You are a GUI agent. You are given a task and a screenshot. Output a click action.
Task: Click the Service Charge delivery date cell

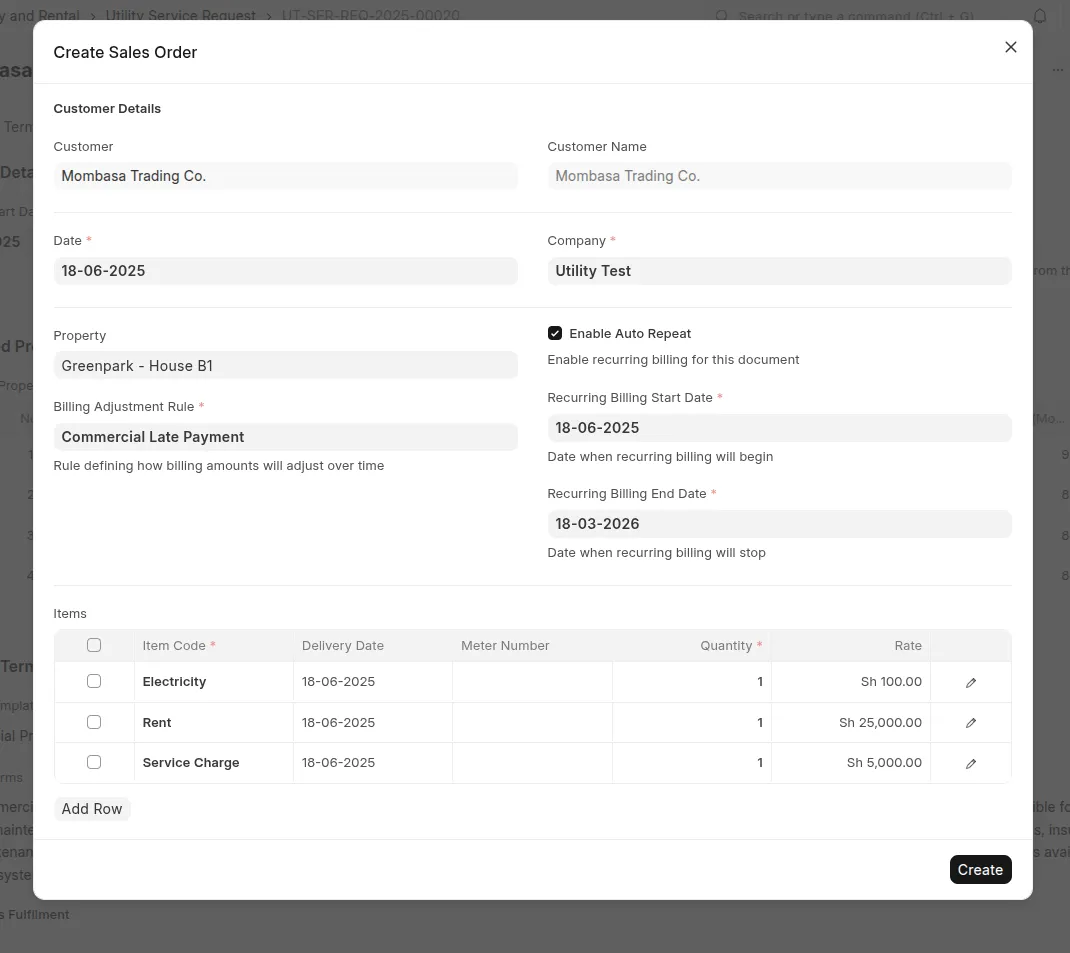pos(373,763)
